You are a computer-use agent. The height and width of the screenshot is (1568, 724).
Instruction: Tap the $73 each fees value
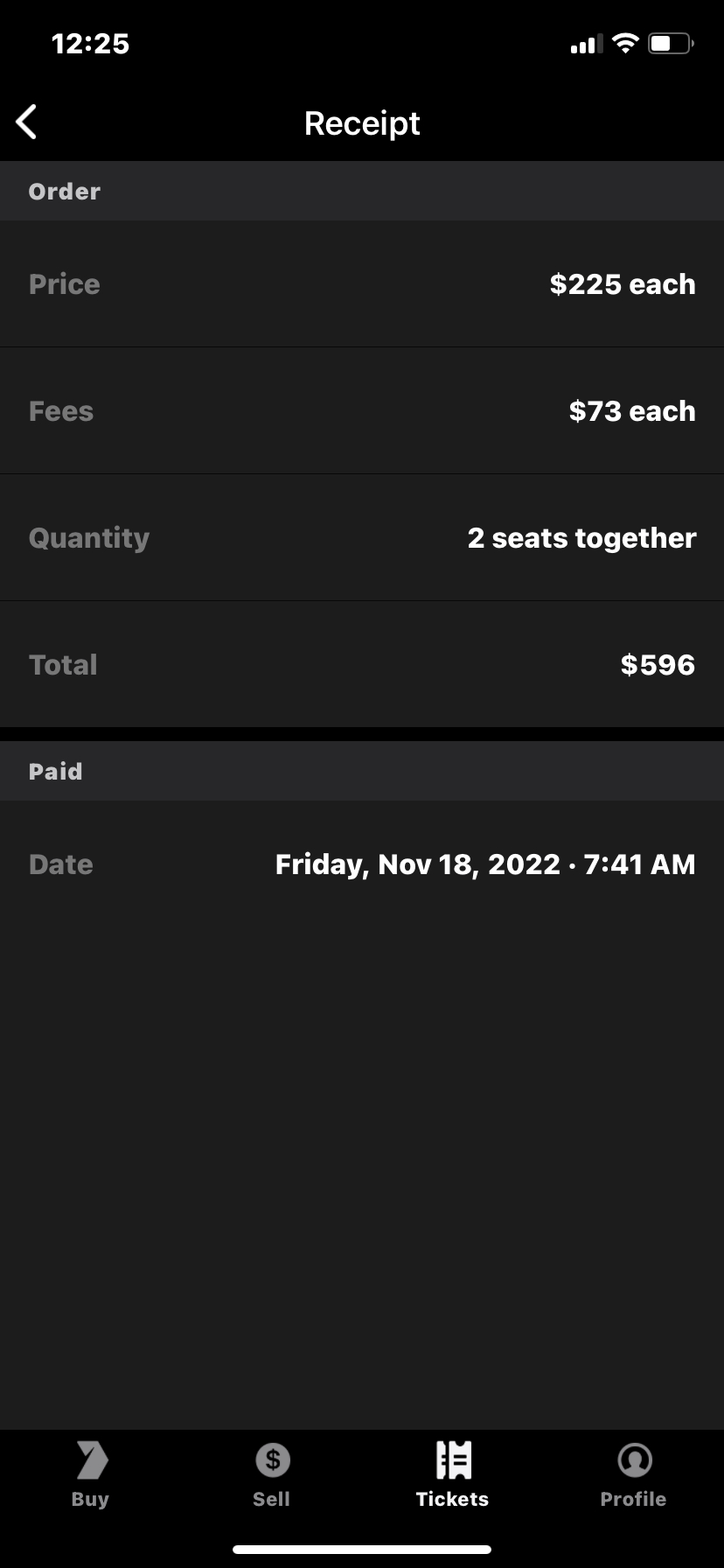tap(631, 411)
